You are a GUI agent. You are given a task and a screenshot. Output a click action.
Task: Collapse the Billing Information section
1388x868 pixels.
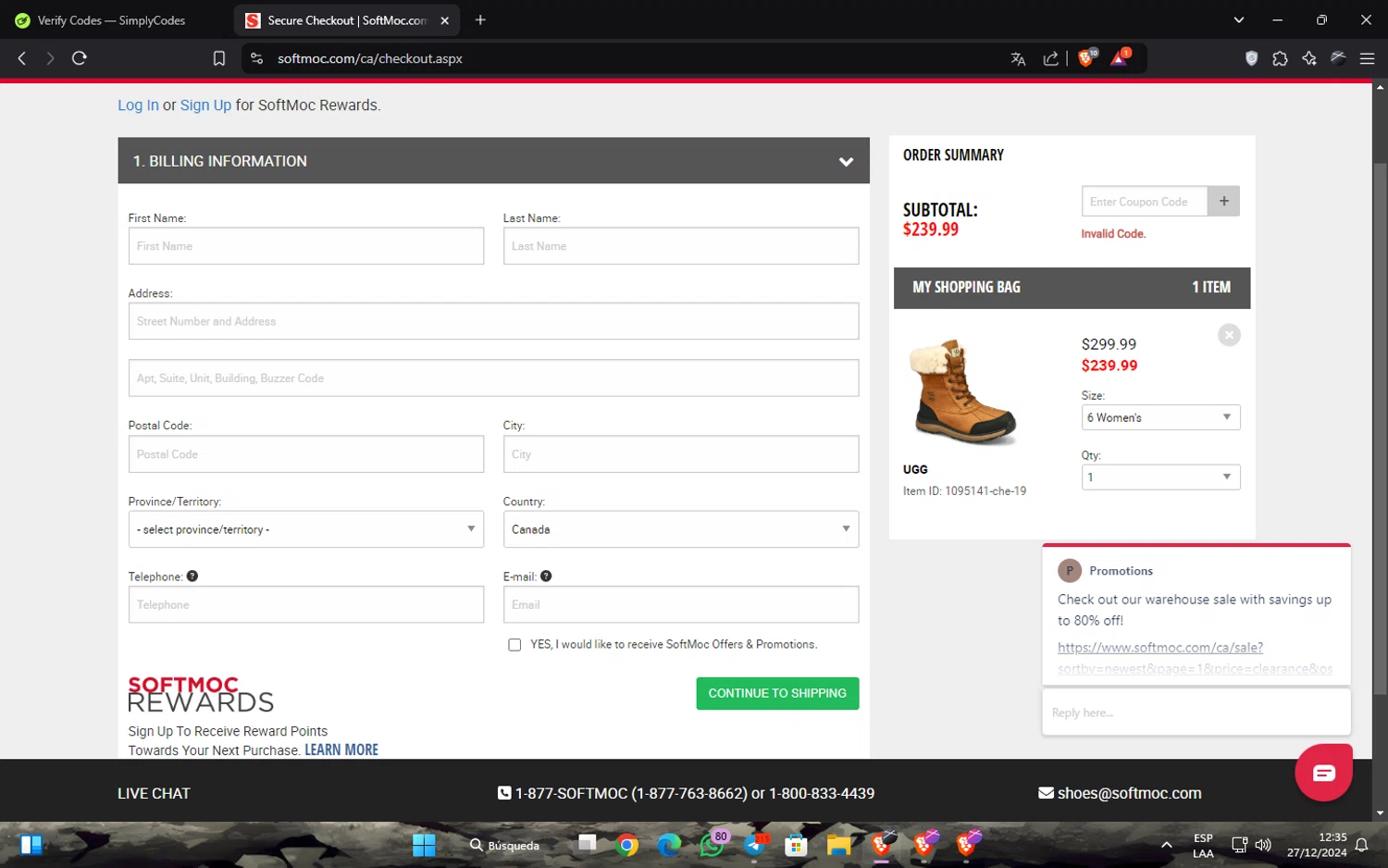coord(846,161)
